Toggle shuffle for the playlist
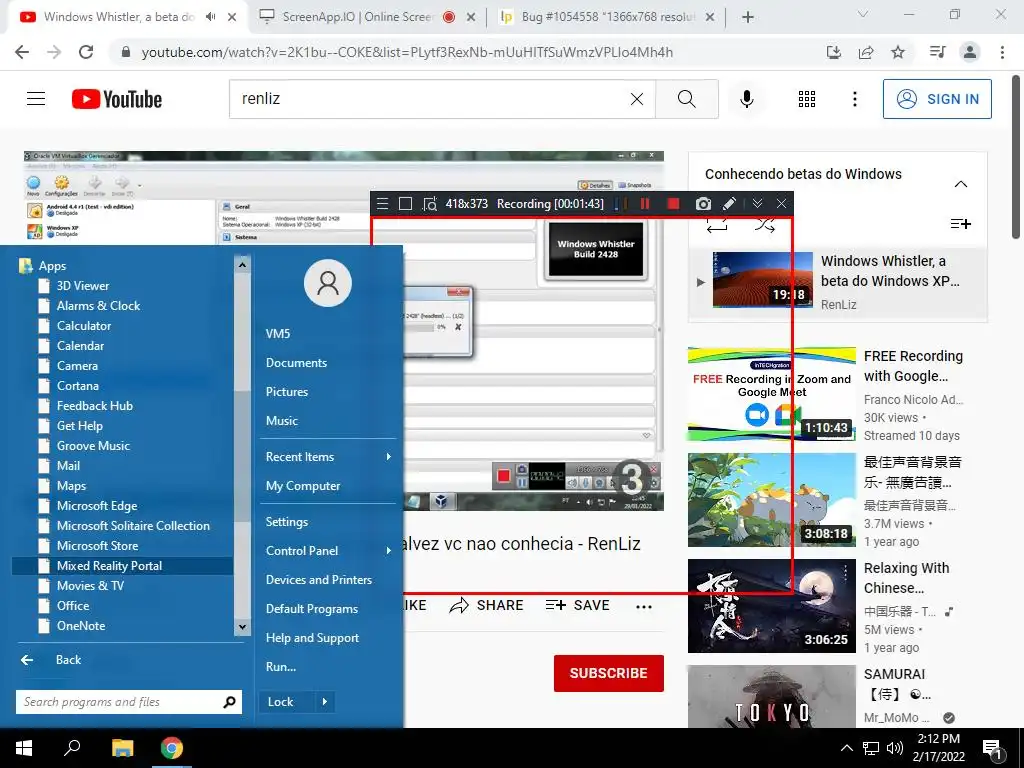Image resolution: width=1024 pixels, height=768 pixels. coord(765,225)
